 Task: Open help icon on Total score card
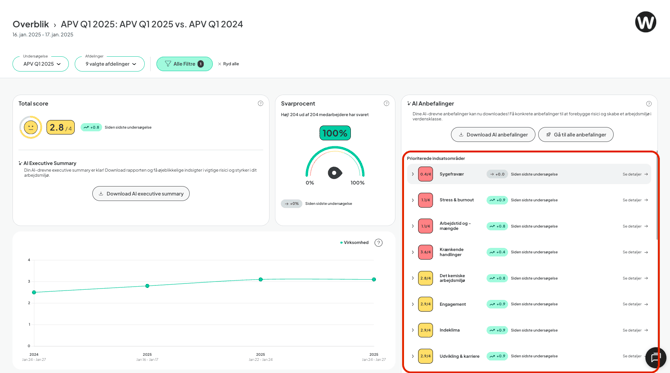pos(260,103)
